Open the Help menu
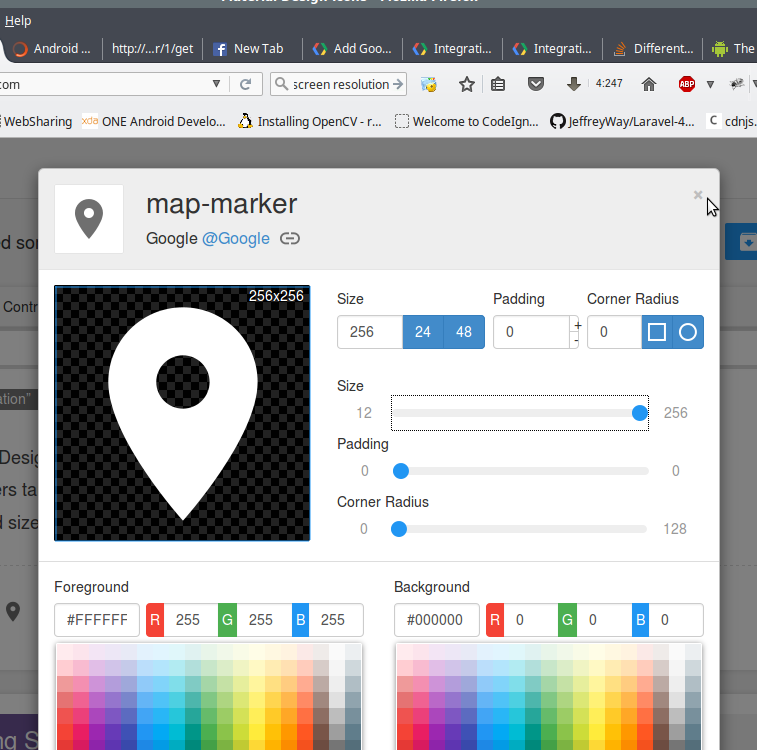This screenshot has height=750, width=757. 18,20
